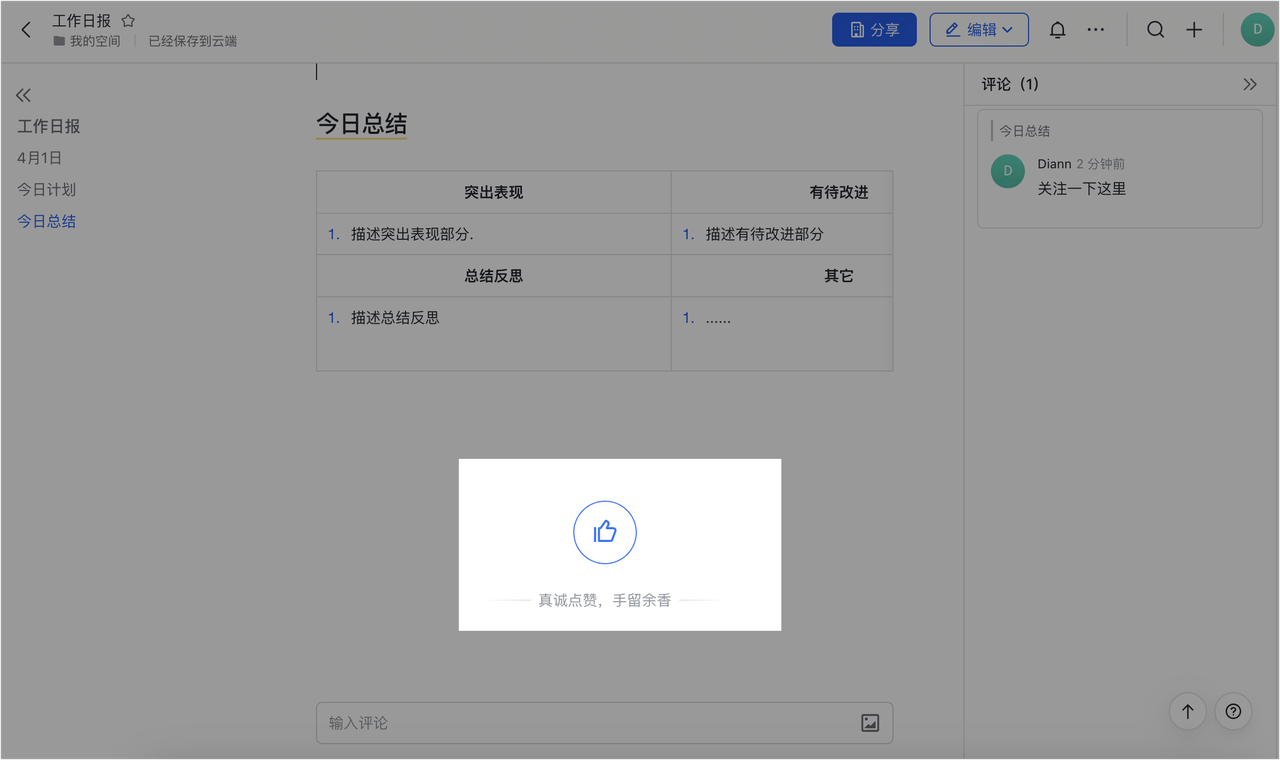Collapse the comments panel
This screenshot has height=760, width=1280.
(1249, 85)
